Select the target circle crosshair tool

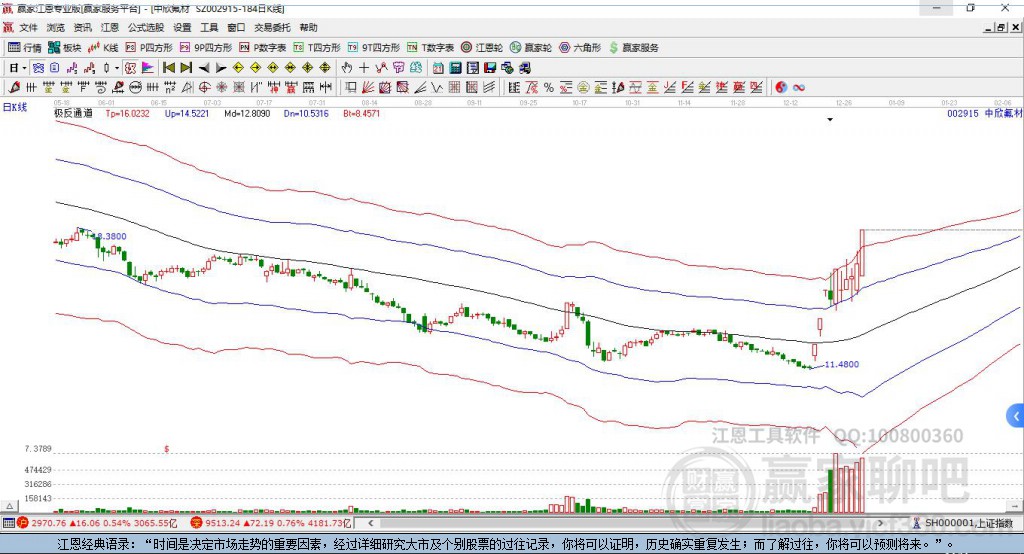(204, 88)
